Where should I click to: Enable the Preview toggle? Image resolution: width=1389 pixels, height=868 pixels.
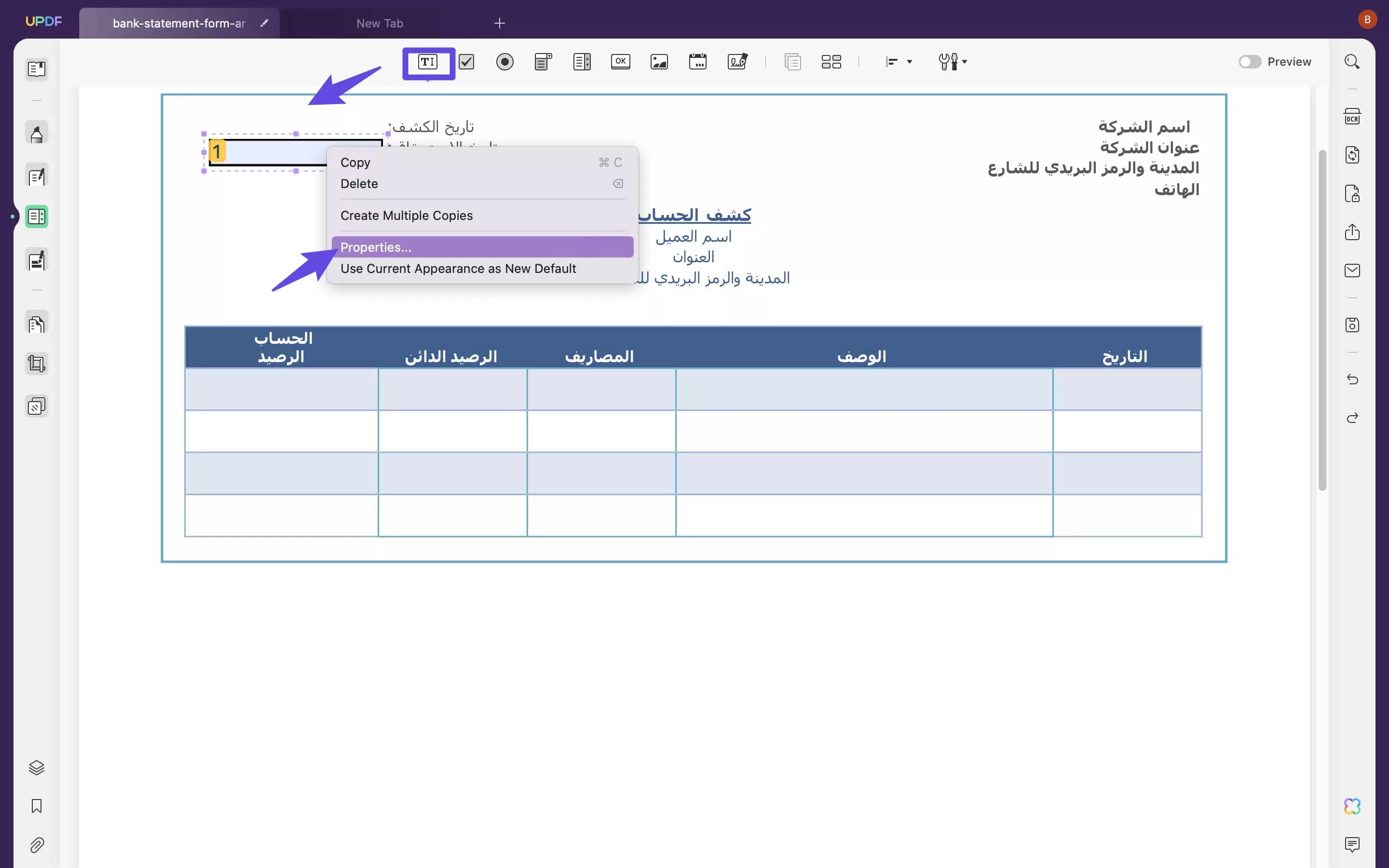(1249, 61)
